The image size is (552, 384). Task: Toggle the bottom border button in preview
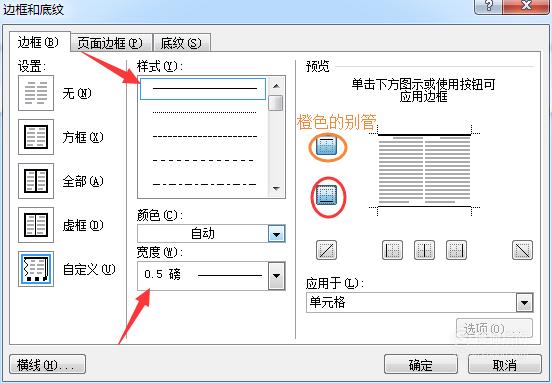pyautogui.click(x=327, y=195)
